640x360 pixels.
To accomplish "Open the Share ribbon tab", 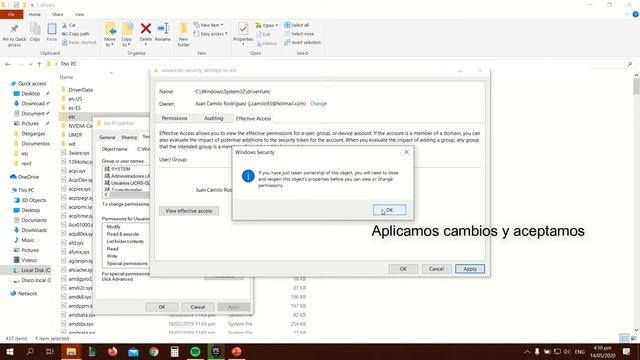I will pos(58,14).
